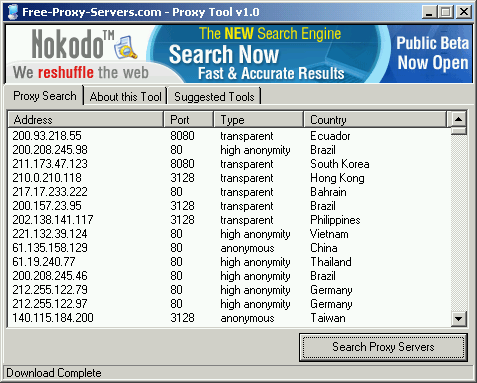This screenshot has height=383, width=477.
Task: Close the Proxy Tool window
Action: pyautogui.click(x=464, y=12)
